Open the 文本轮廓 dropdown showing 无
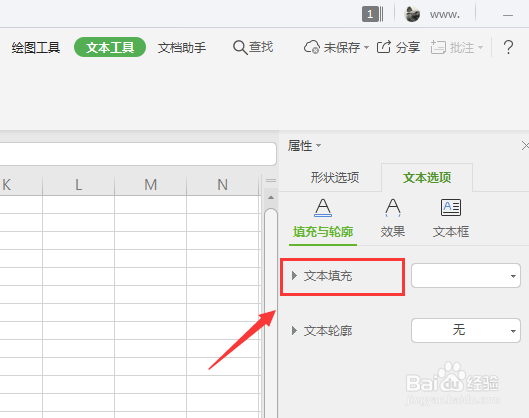 (466, 330)
